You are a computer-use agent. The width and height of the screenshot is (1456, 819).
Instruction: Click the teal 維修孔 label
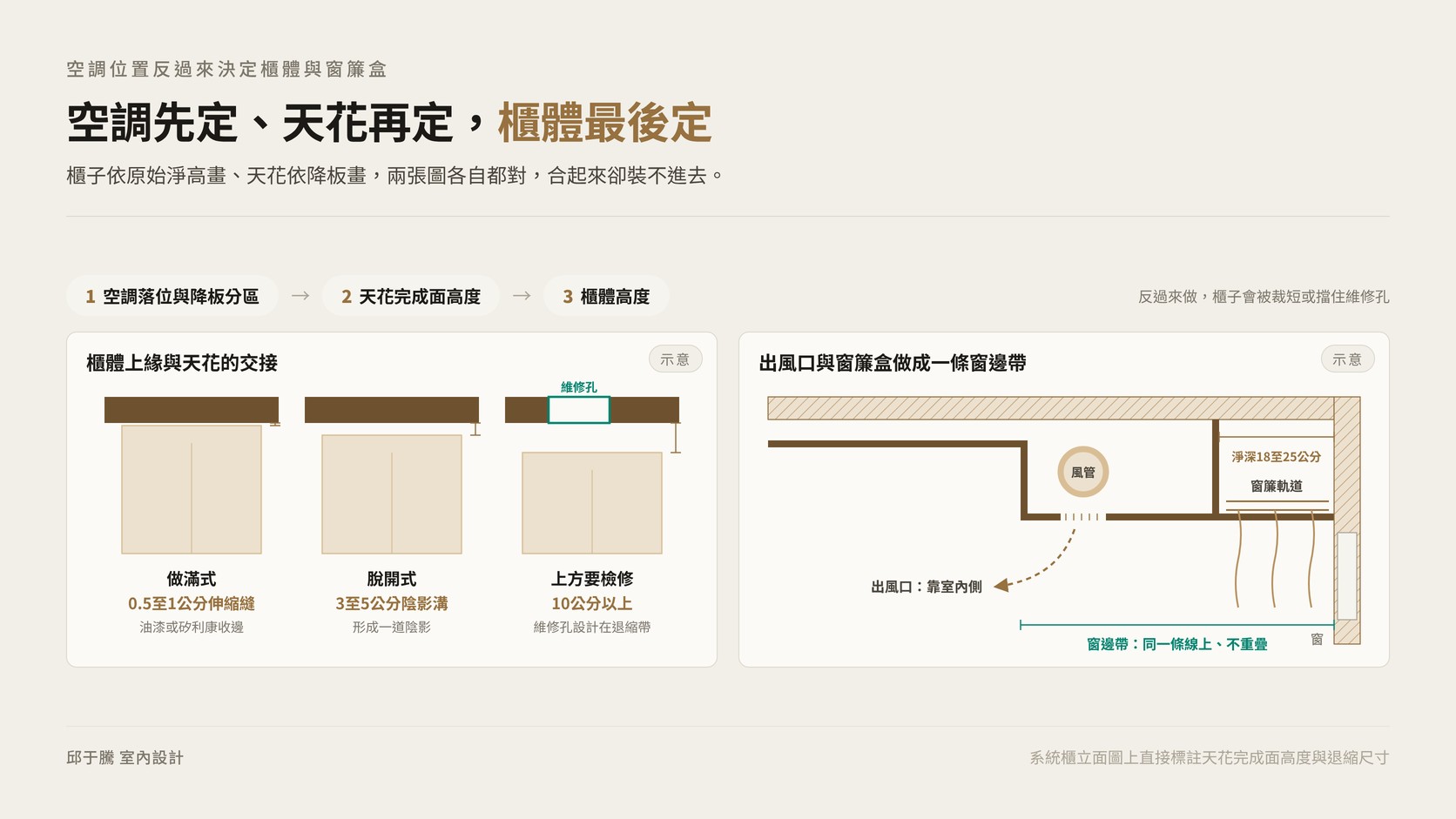coord(579,387)
